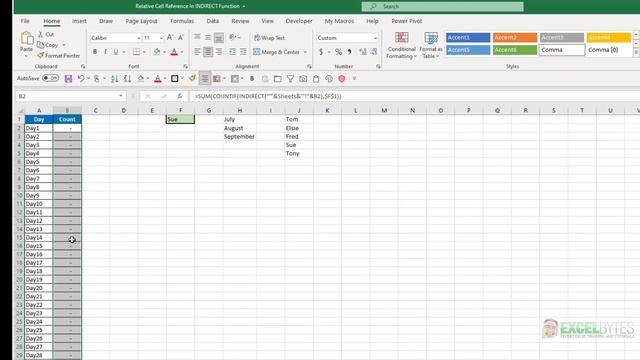
Task: Go to the Data tab
Action: [213, 21]
